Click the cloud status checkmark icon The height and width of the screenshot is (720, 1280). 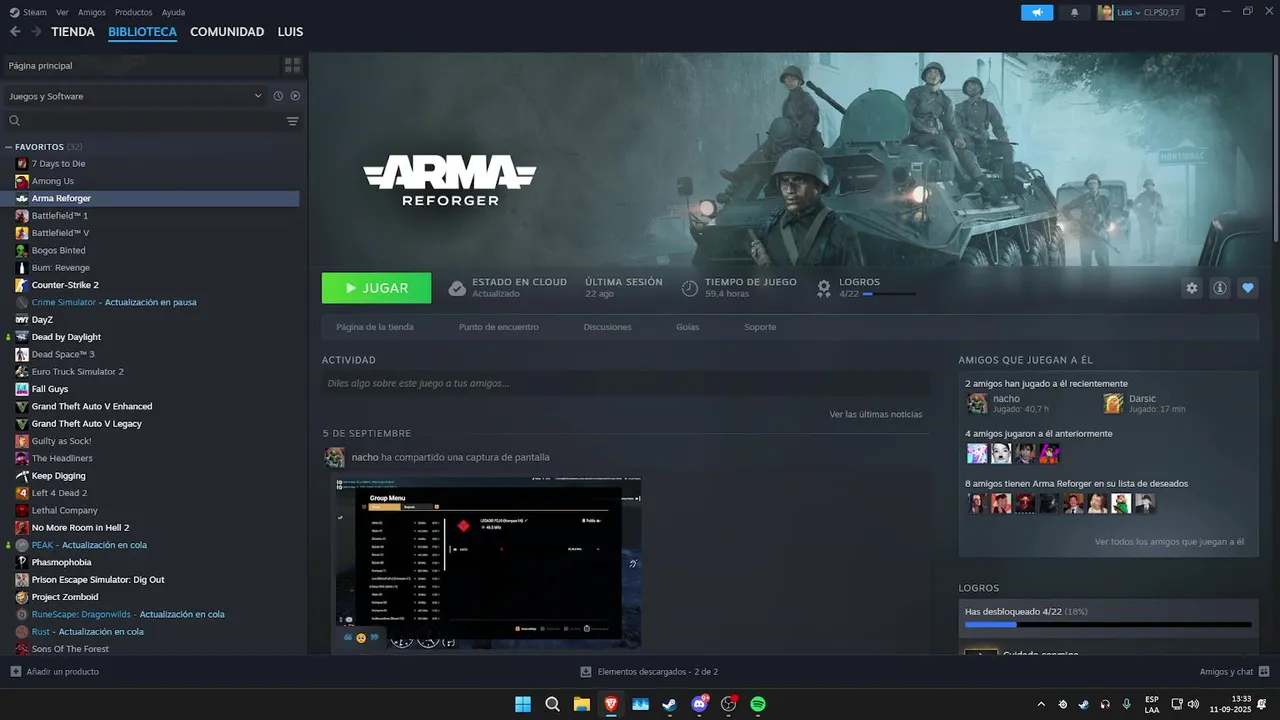[x=457, y=288]
